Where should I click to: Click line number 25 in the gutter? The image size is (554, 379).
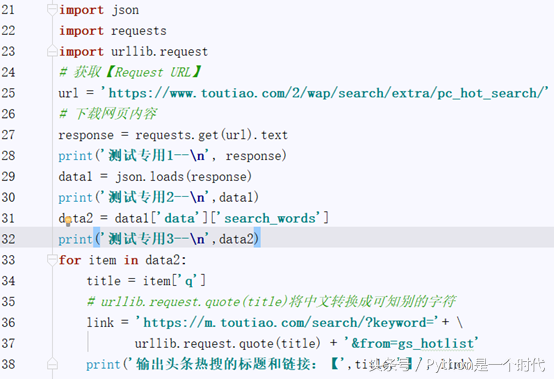pyautogui.click(x=8, y=93)
